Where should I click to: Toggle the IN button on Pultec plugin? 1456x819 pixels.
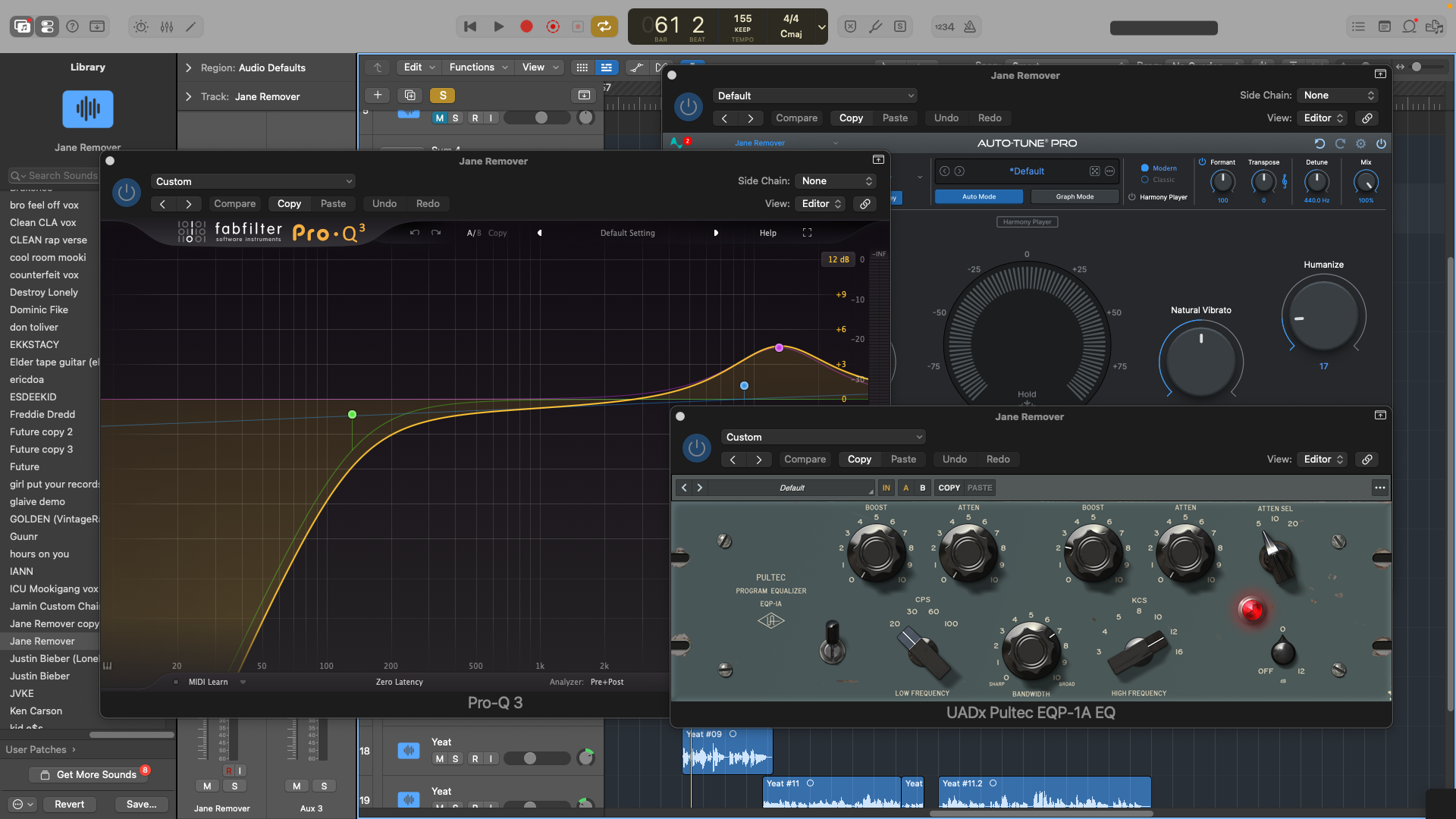pos(886,488)
